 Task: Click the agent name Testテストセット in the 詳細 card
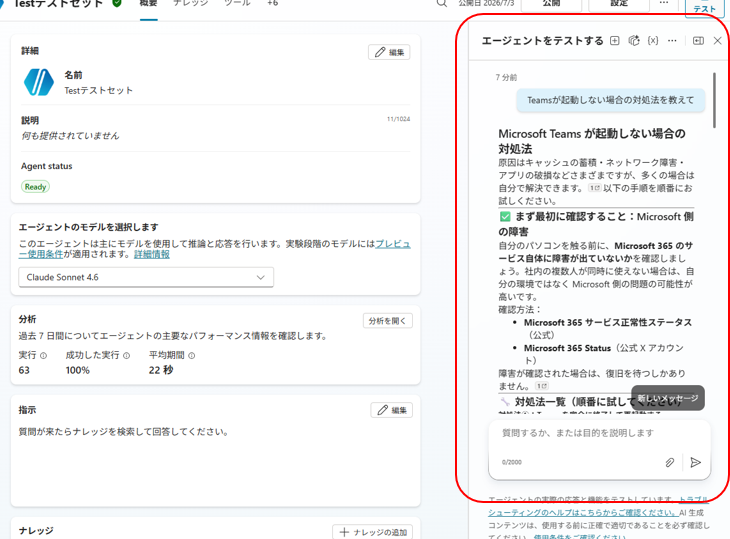pos(99,91)
